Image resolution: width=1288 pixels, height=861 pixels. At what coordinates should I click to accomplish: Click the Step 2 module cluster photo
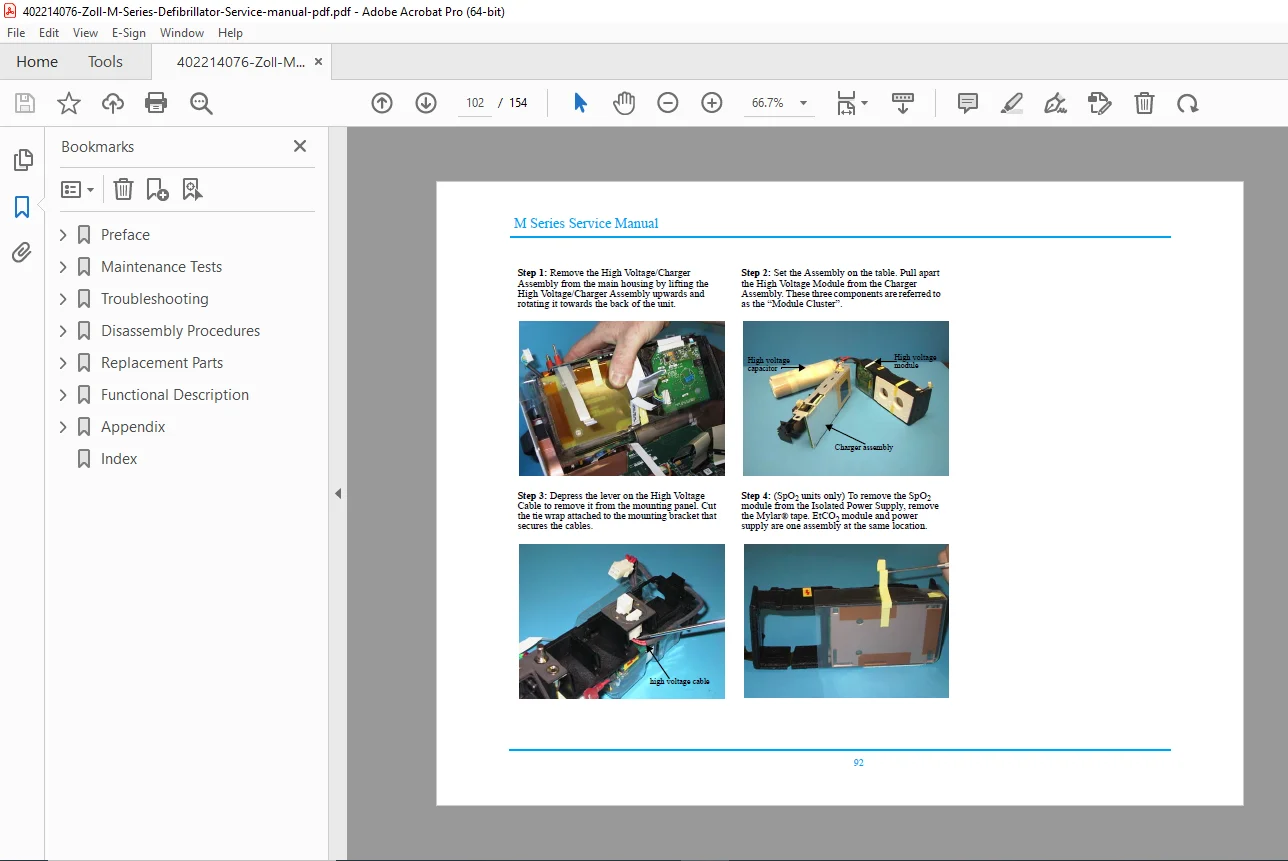[x=846, y=398]
